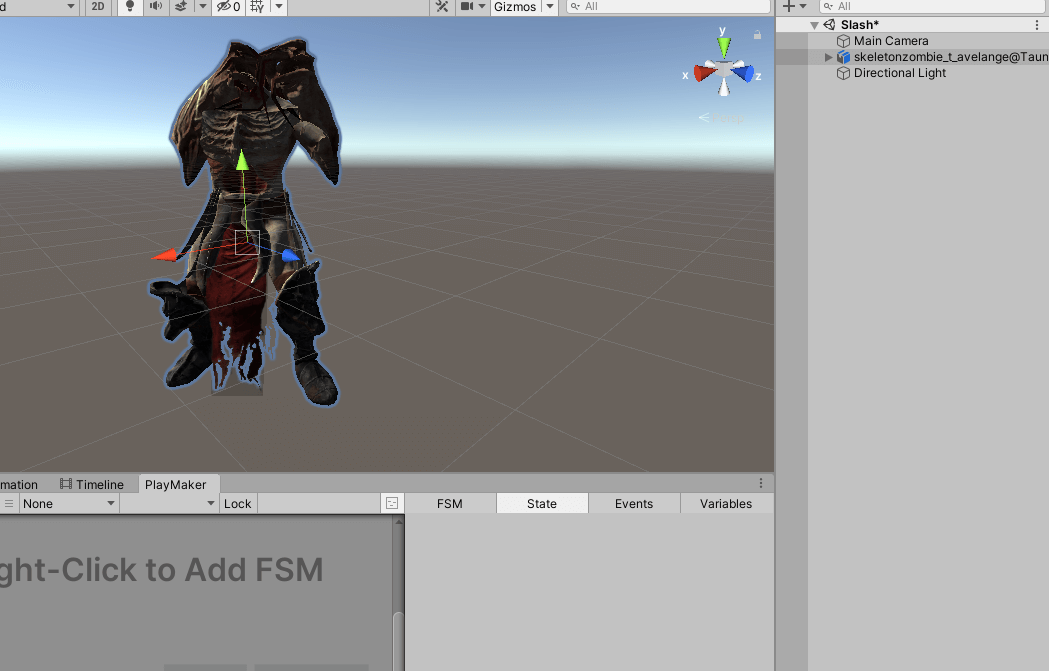
Task: Switch to the PlayMaker tab
Action: (x=176, y=484)
